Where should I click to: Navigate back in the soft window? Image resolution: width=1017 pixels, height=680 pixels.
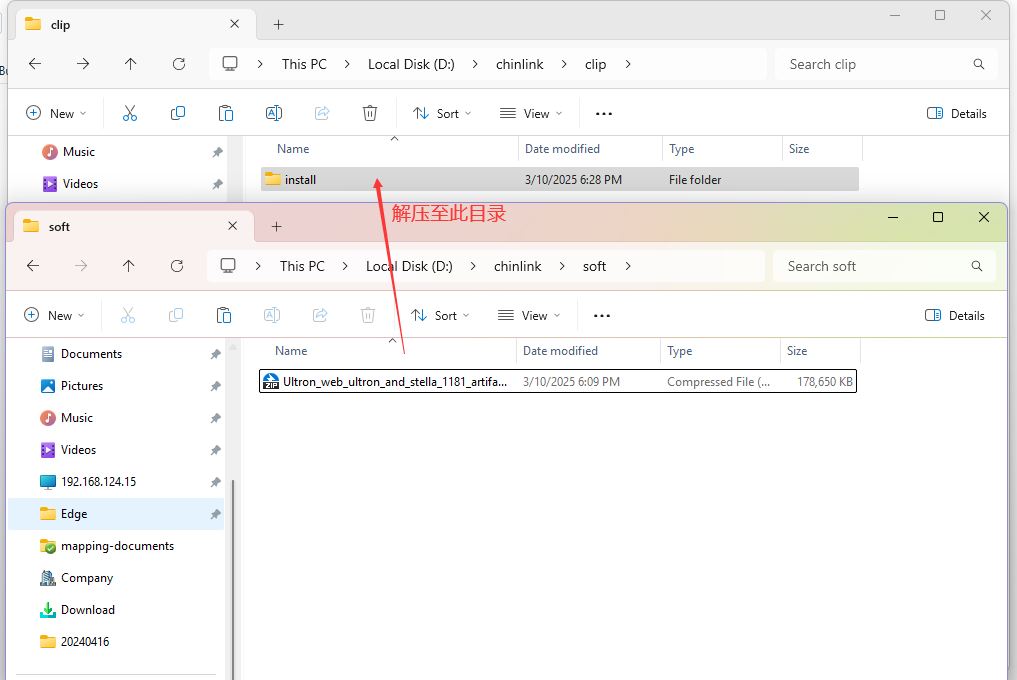[33, 266]
